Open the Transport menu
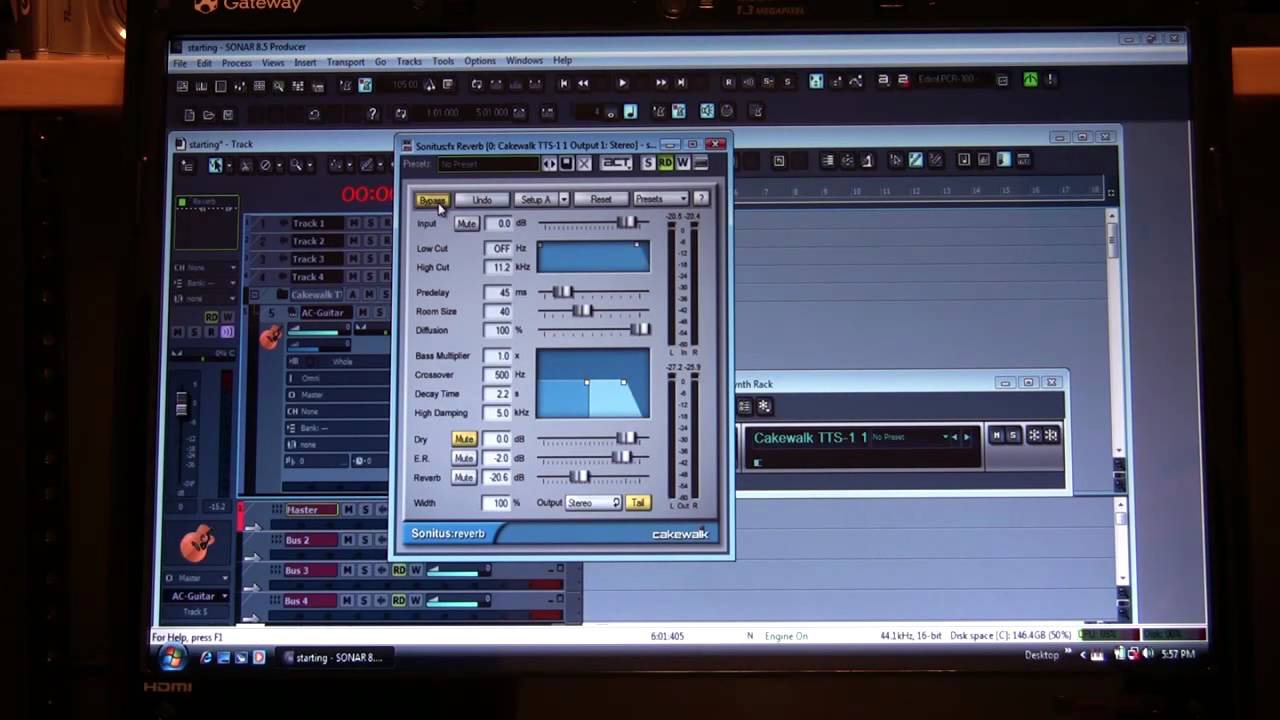Screen dimensions: 1280x720 click(345, 62)
